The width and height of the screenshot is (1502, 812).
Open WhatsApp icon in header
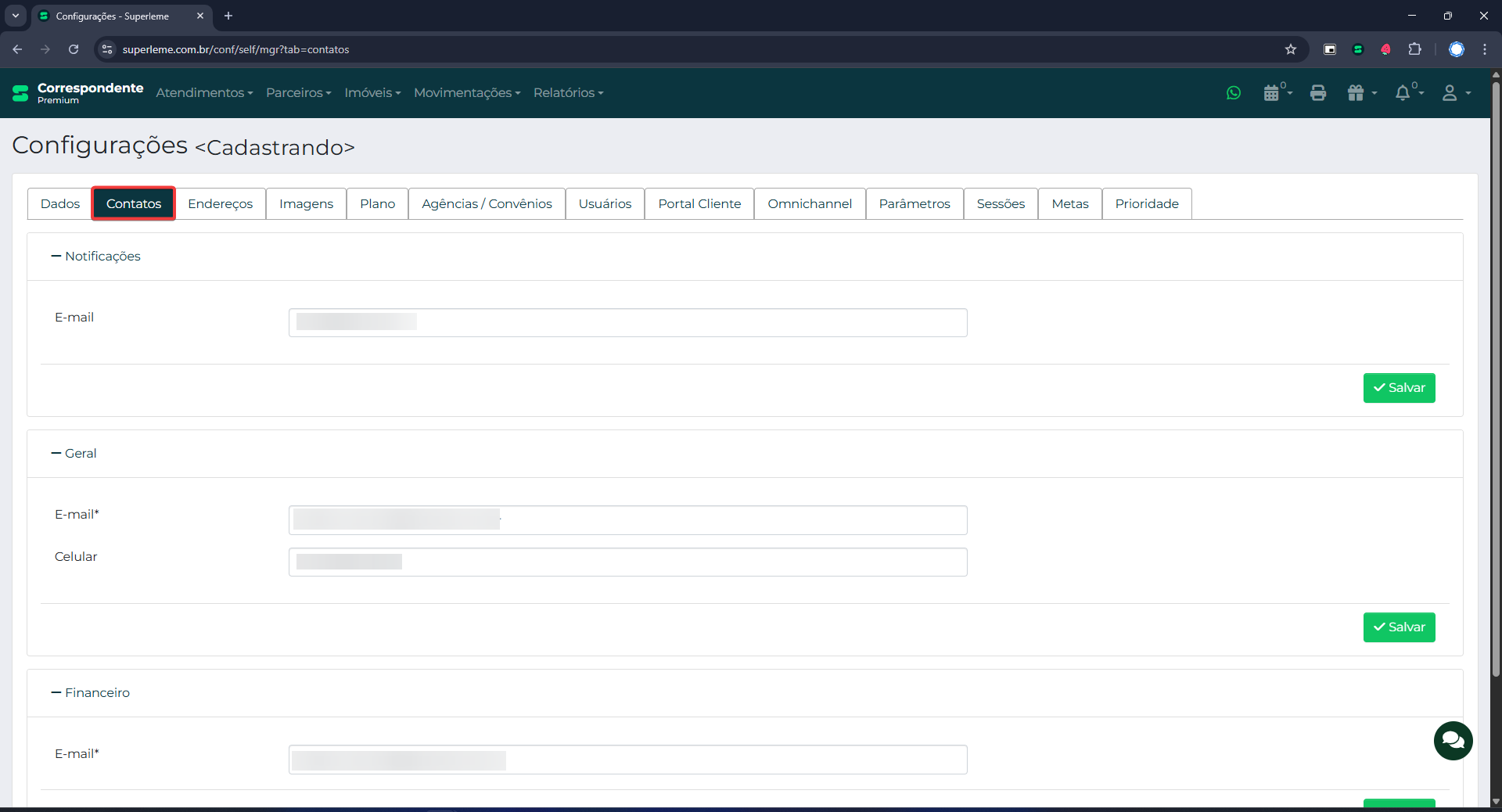tap(1234, 93)
